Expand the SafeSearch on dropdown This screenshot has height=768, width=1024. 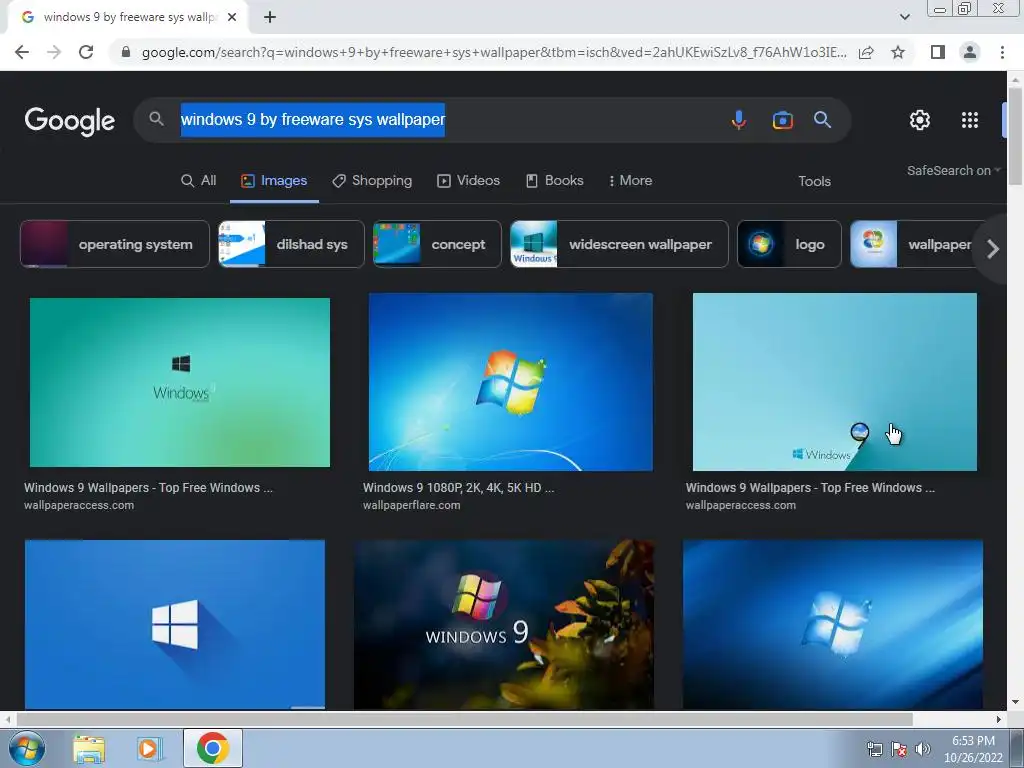[953, 170]
